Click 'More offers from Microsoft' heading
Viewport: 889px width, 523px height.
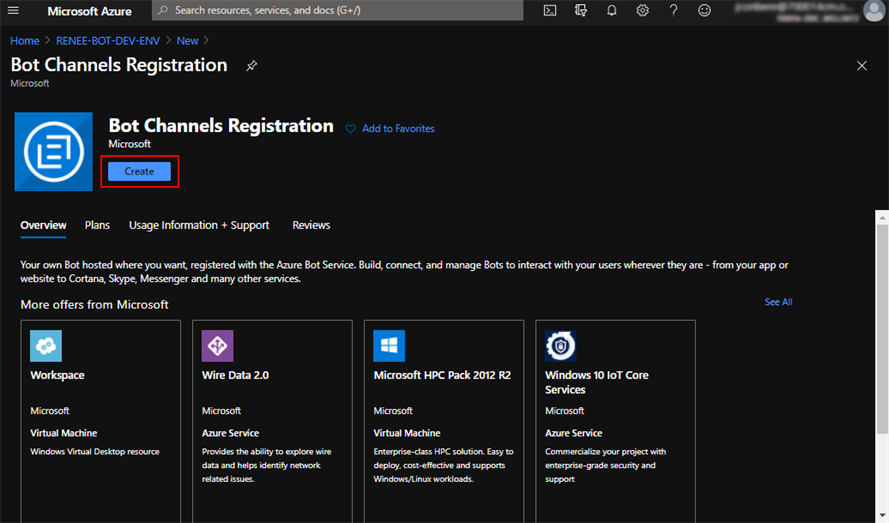click(94, 305)
